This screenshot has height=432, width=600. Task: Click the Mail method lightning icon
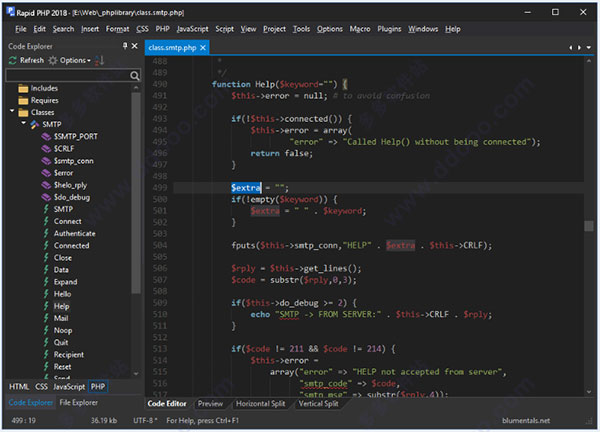[x=46, y=318]
